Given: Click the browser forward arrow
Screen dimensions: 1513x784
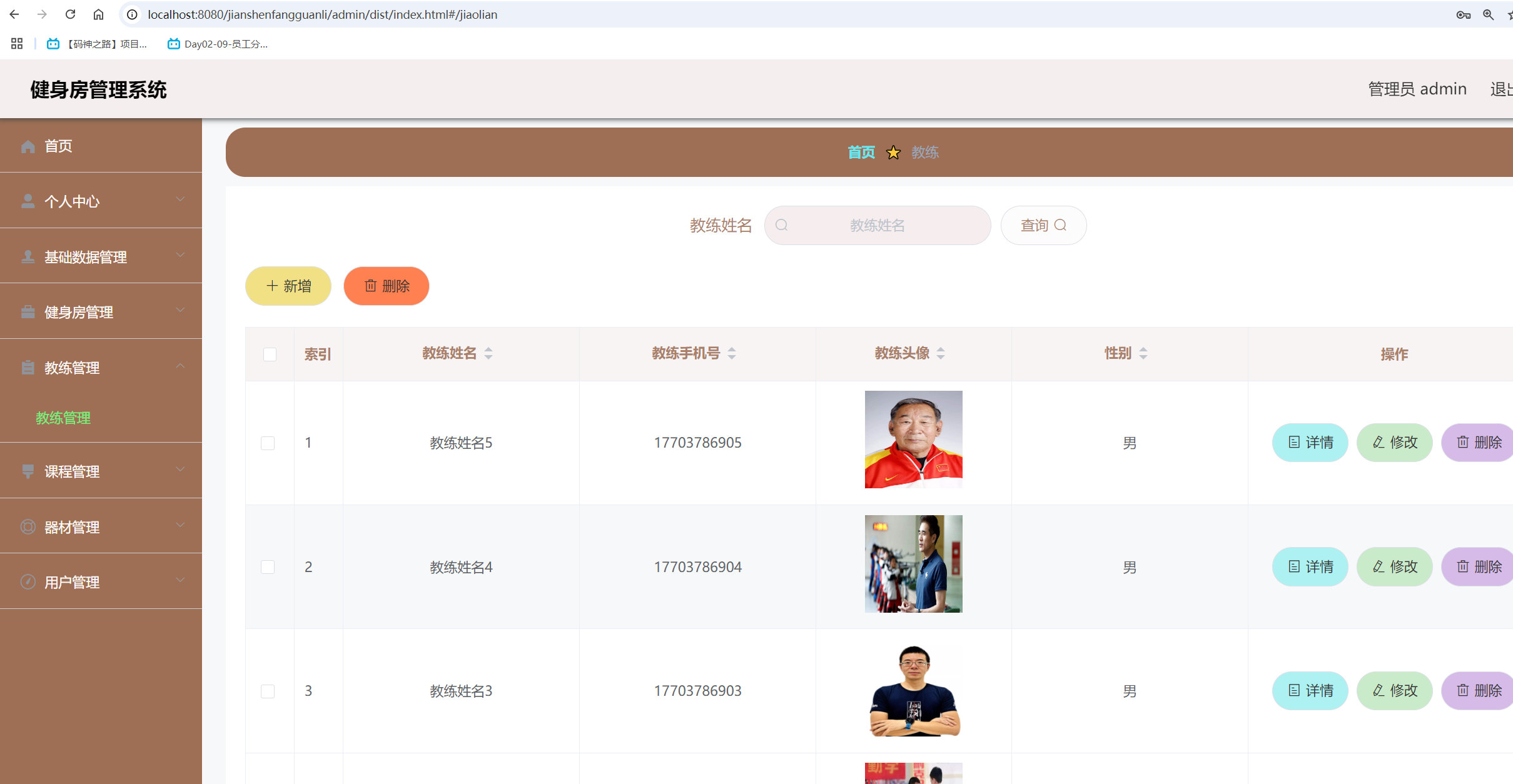Looking at the screenshot, I should pyautogui.click(x=42, y=14).
